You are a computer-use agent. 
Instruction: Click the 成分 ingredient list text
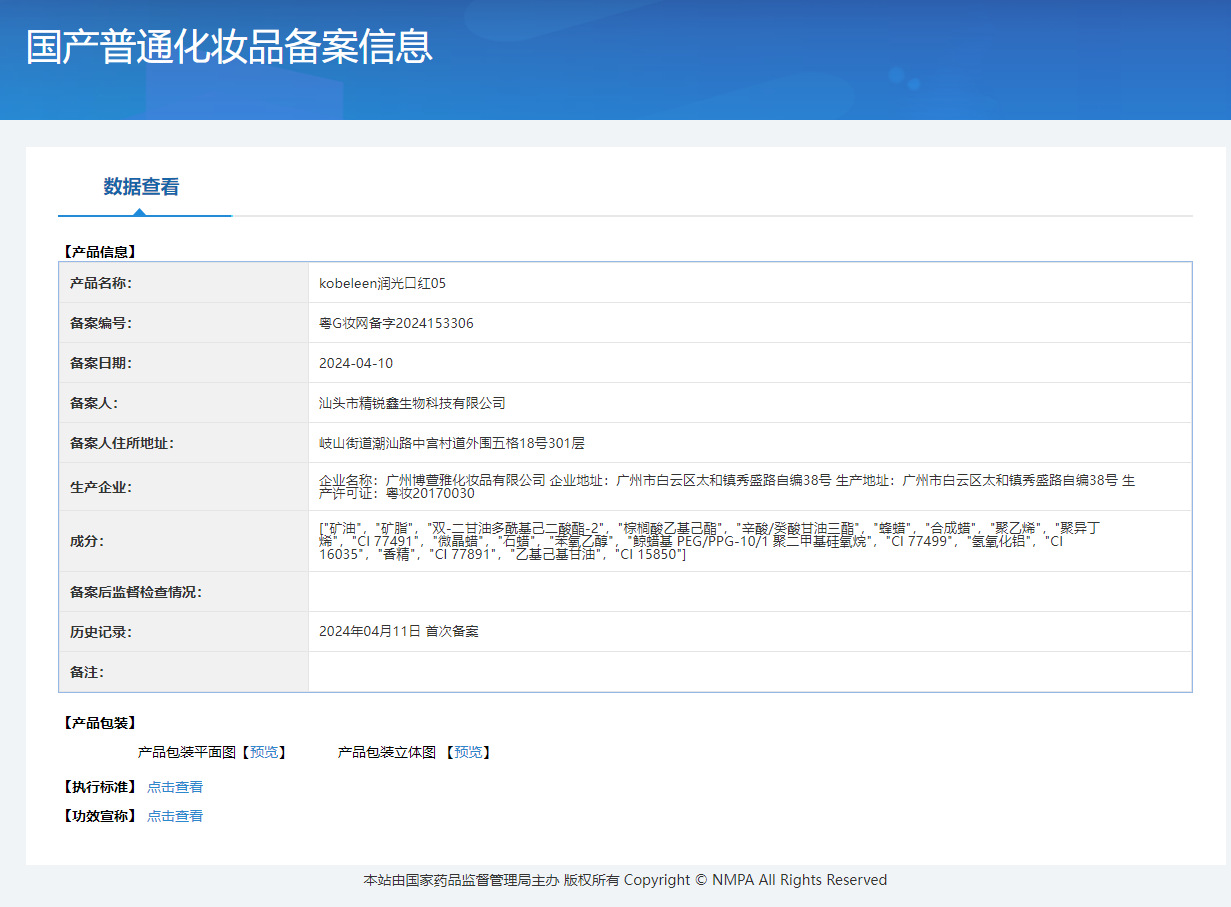click(x=710, y=541)
